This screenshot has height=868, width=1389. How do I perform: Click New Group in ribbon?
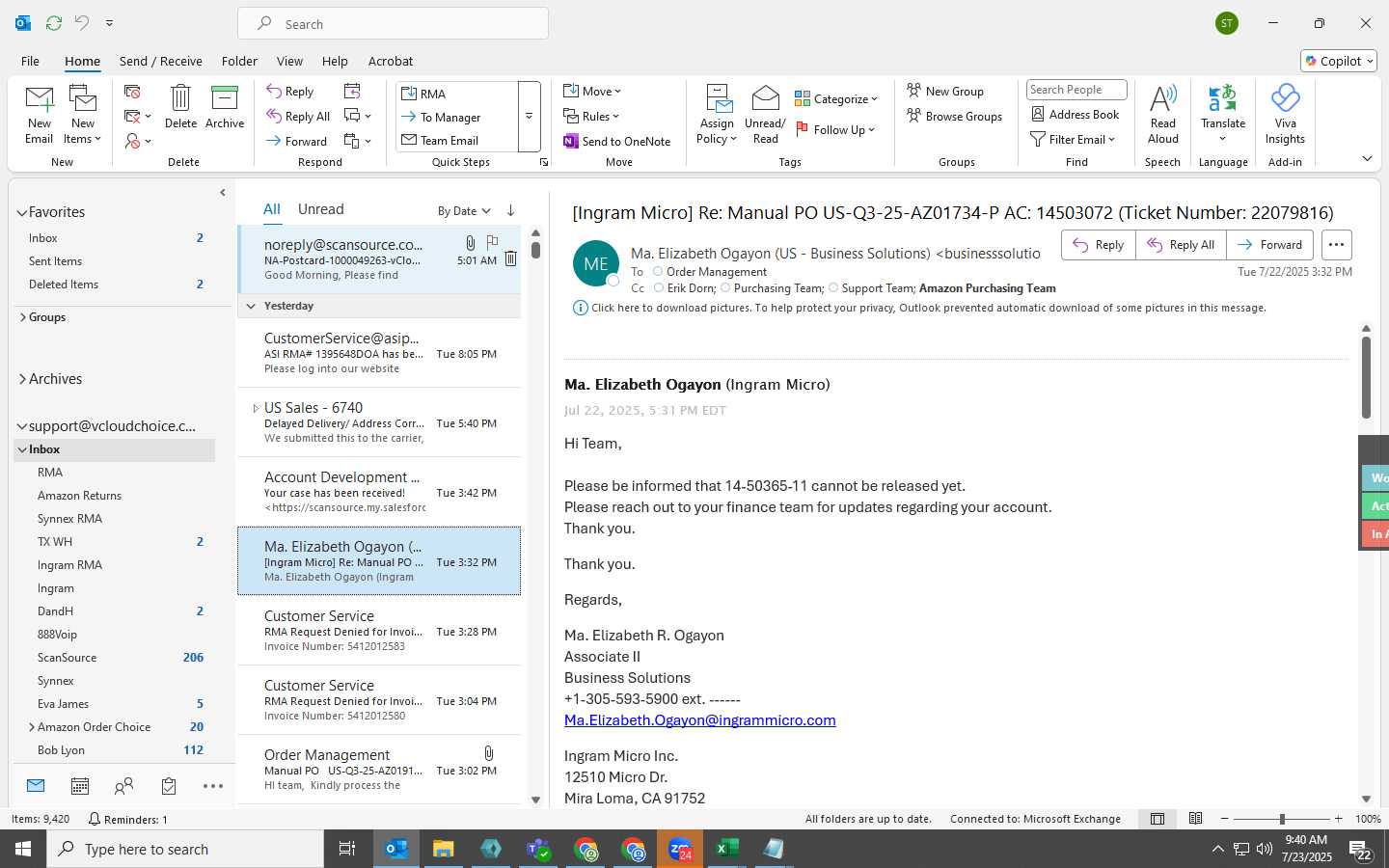click(945, 91)
